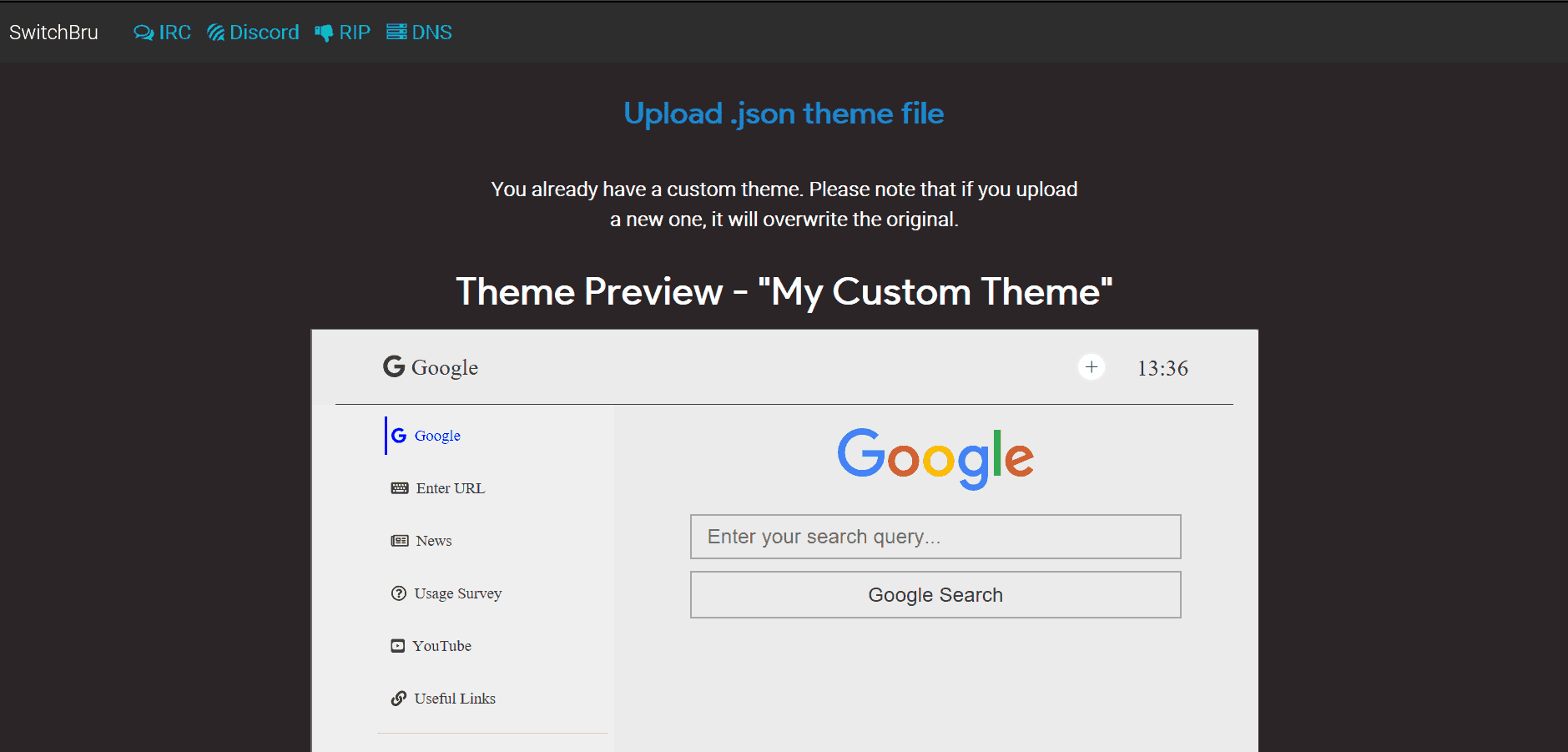Click the RIP thumbs-down icon
1568x752 pixels.
324,33
